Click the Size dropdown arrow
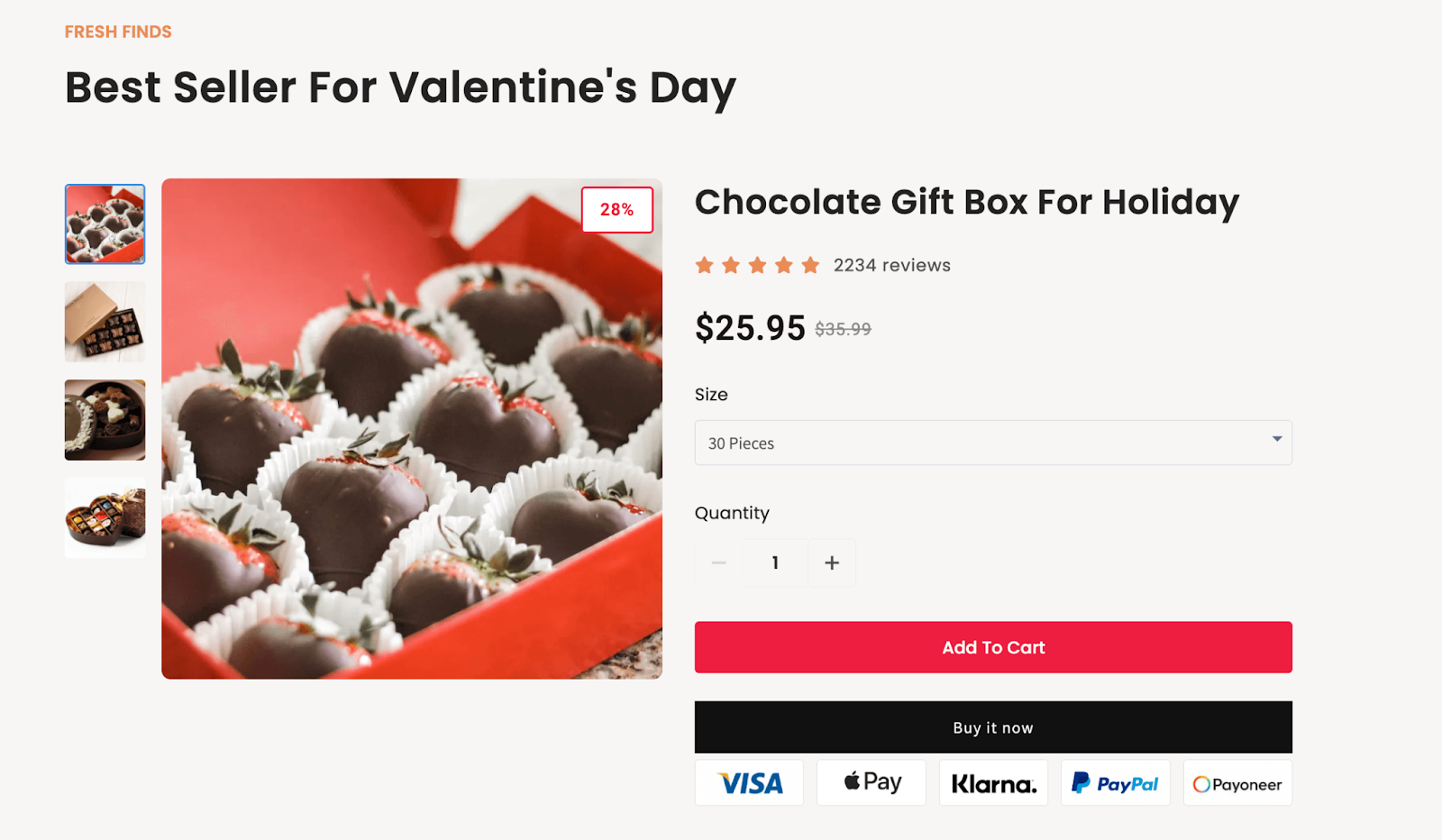The image size is (1442, 840). 1277,439
